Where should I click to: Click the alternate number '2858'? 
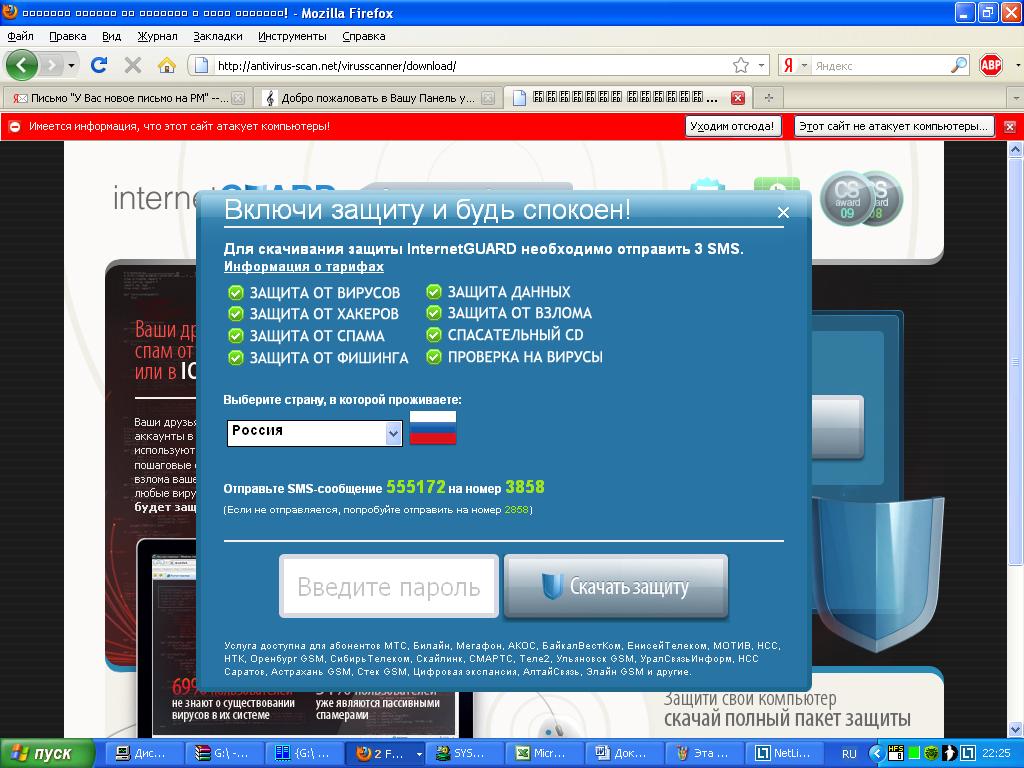click(x=517, y=509)
